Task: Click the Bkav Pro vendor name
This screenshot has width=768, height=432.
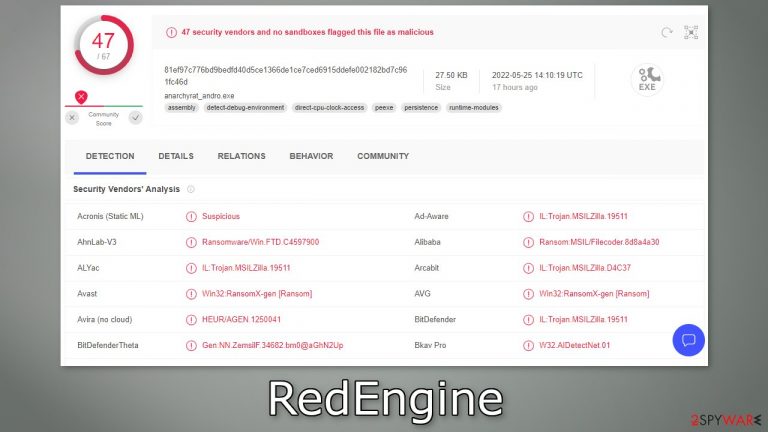Action: pyautogui.click(x=430, y=345)
